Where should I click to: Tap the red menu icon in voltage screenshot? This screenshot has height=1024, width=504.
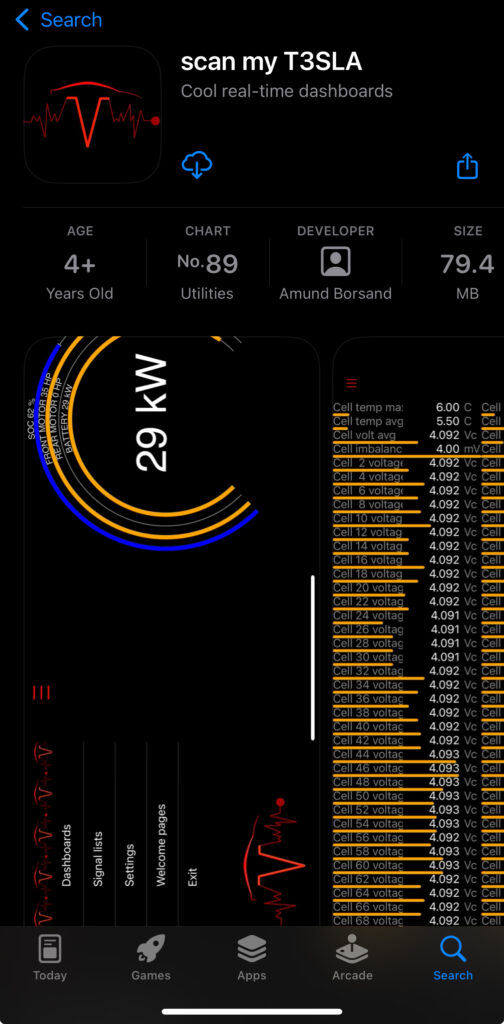tap(352, 383)
